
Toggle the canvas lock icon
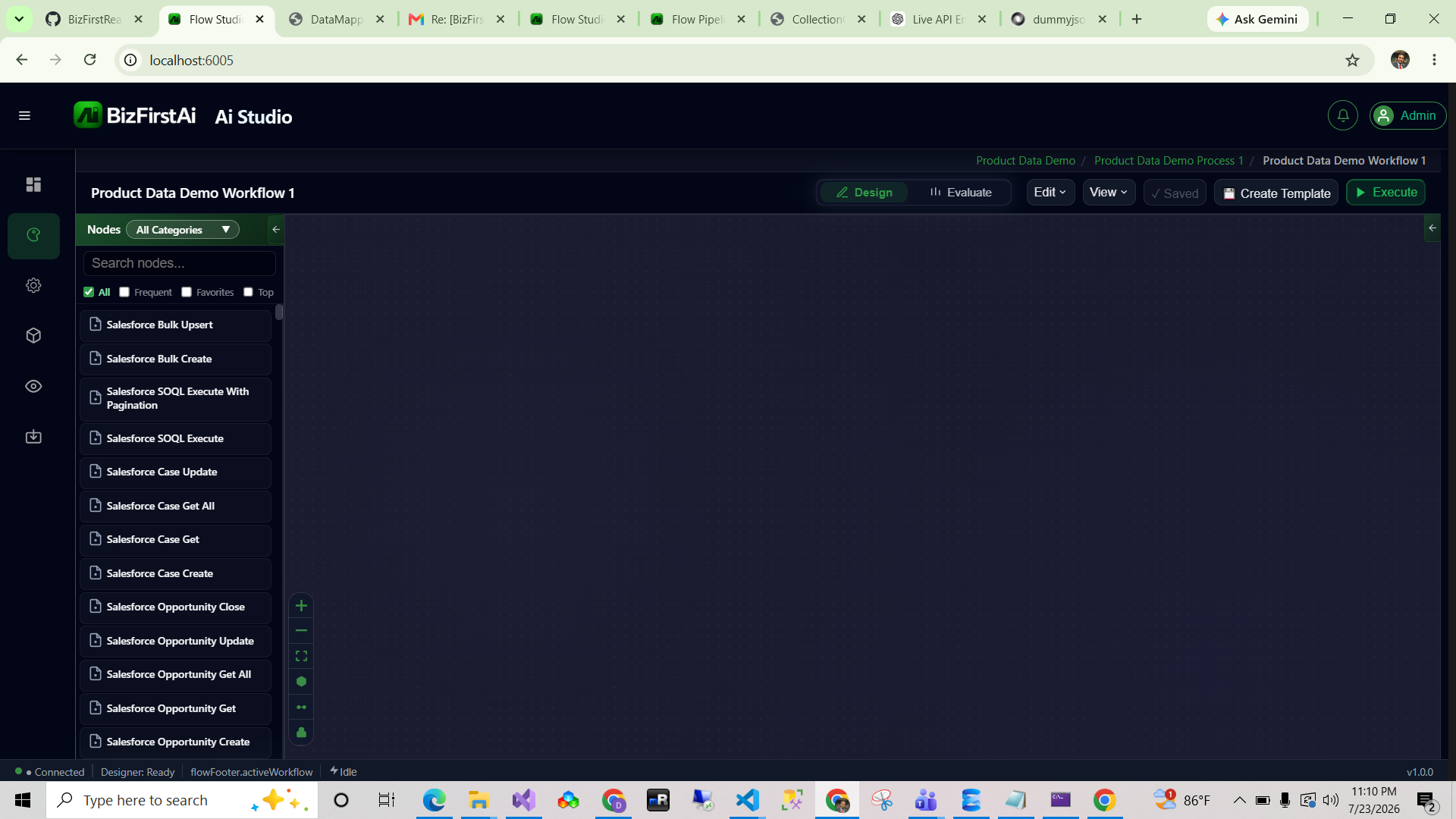[301, 732]
